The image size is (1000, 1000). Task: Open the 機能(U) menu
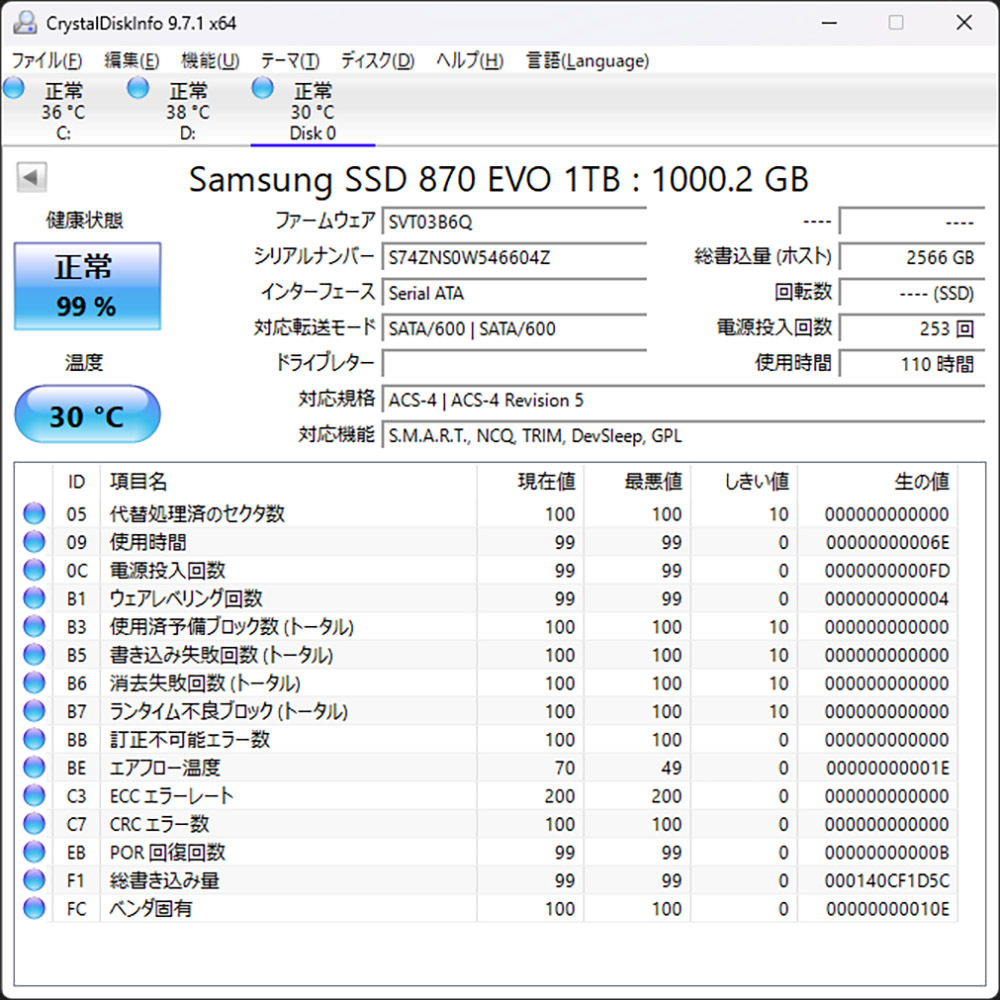(209, 60)
